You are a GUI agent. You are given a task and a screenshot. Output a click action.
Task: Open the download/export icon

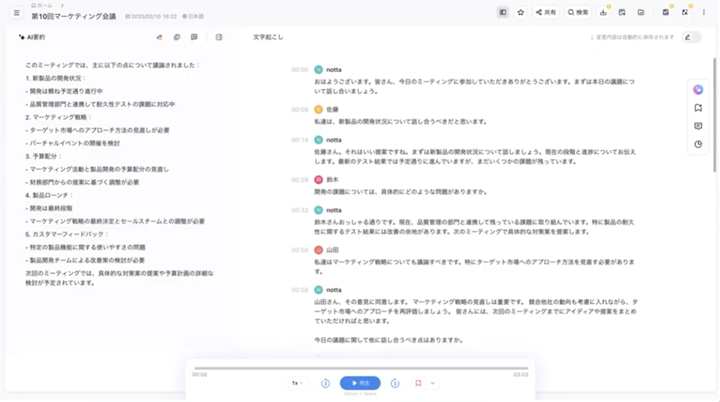[x=603, y=12]
